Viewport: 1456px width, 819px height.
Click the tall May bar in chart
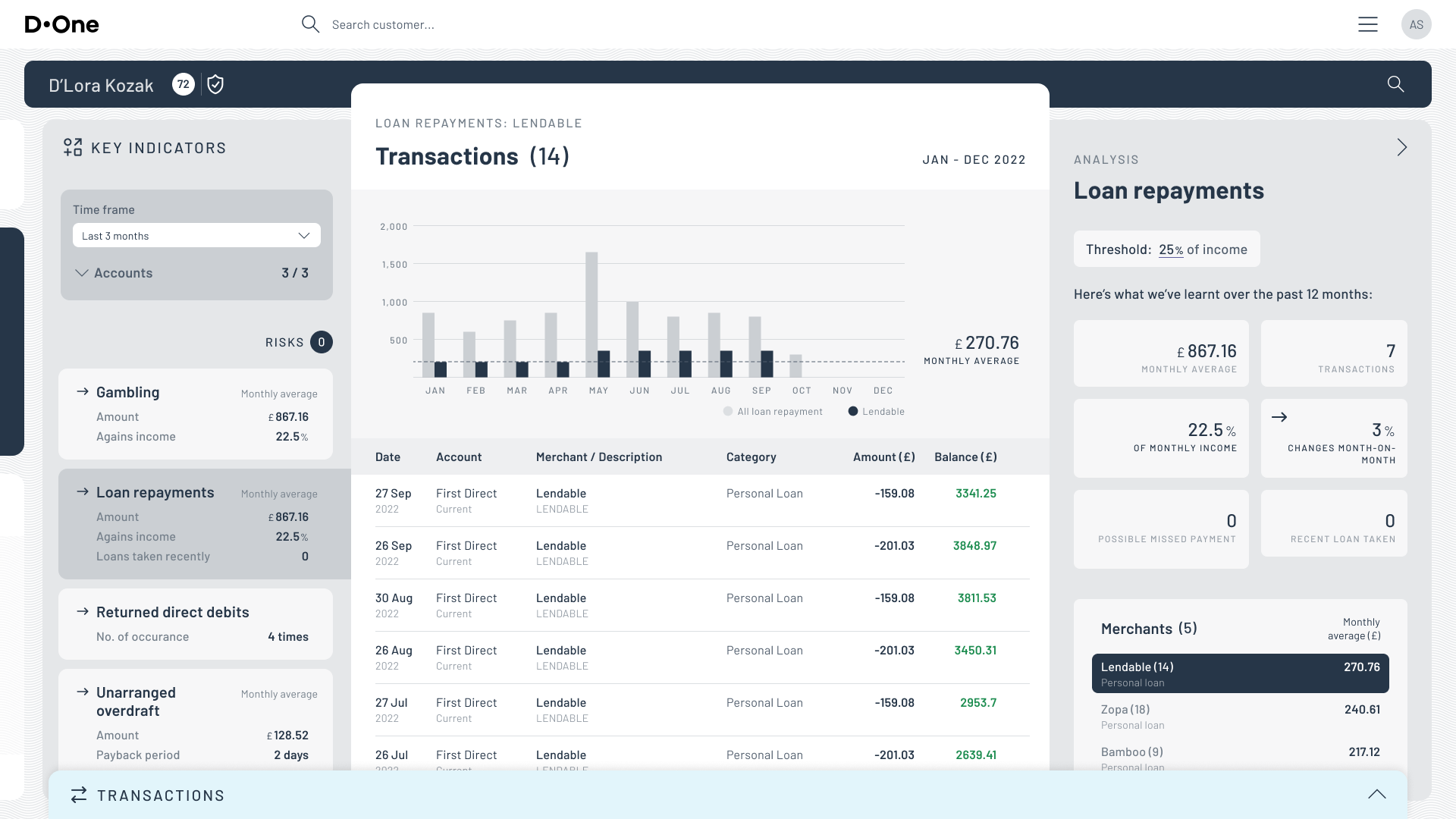591,315
